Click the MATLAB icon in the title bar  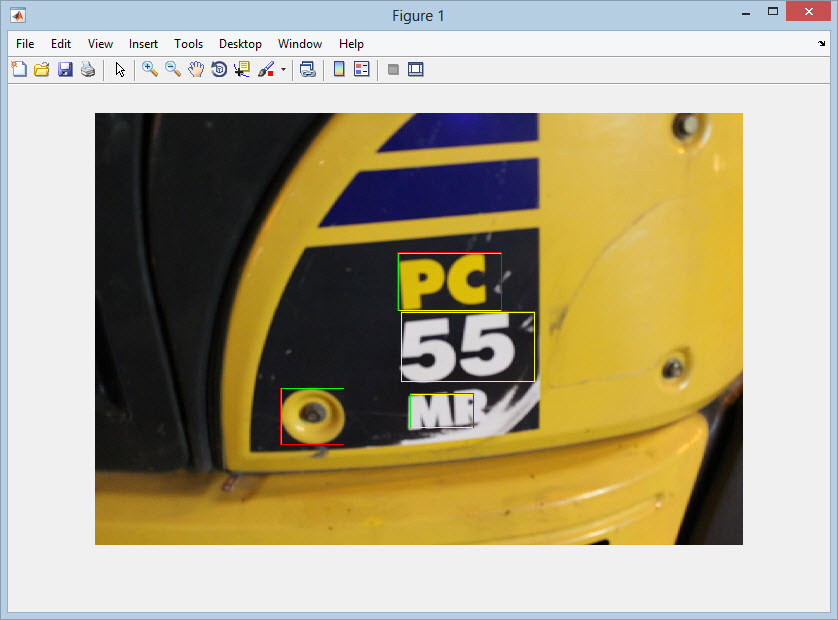18,16
